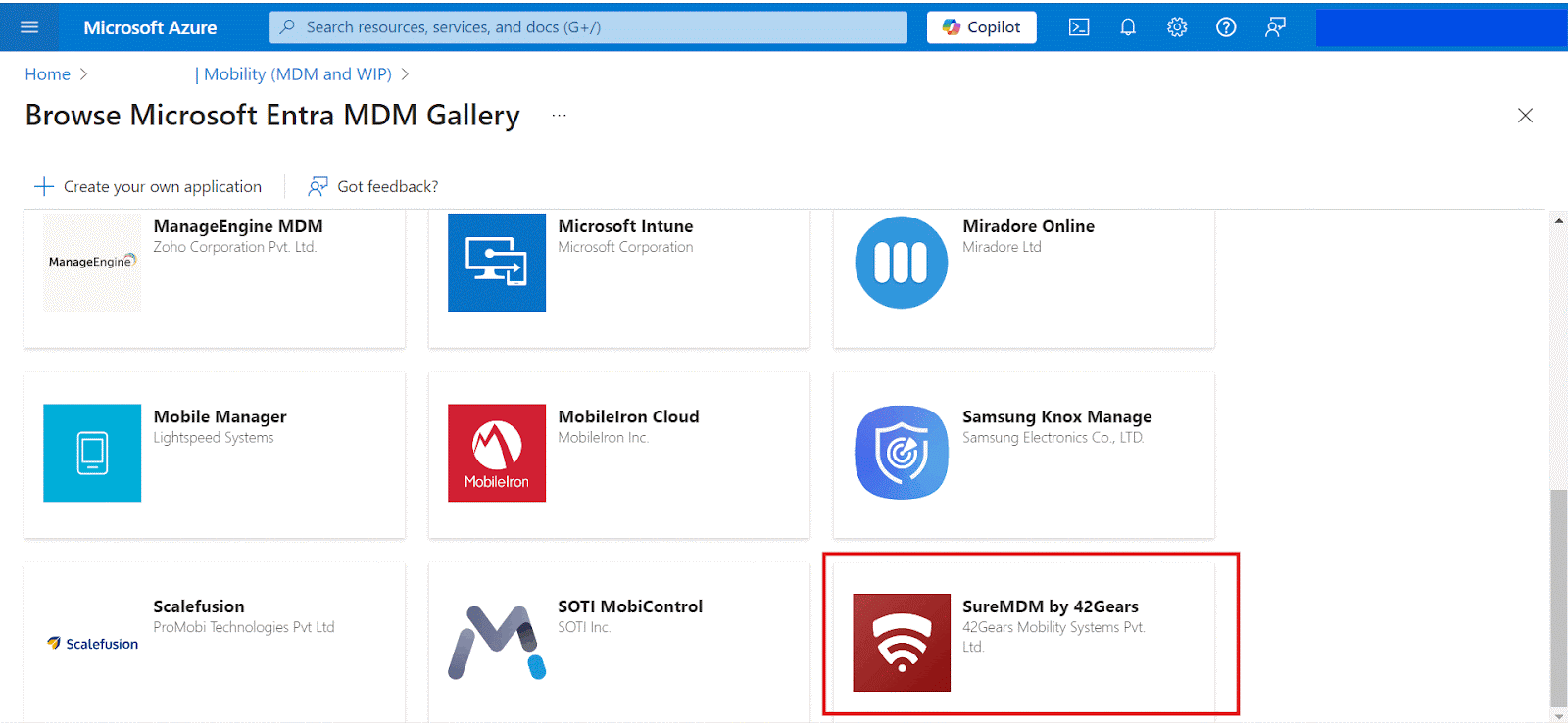Click the gallery scrollbar thumb

1559,598
